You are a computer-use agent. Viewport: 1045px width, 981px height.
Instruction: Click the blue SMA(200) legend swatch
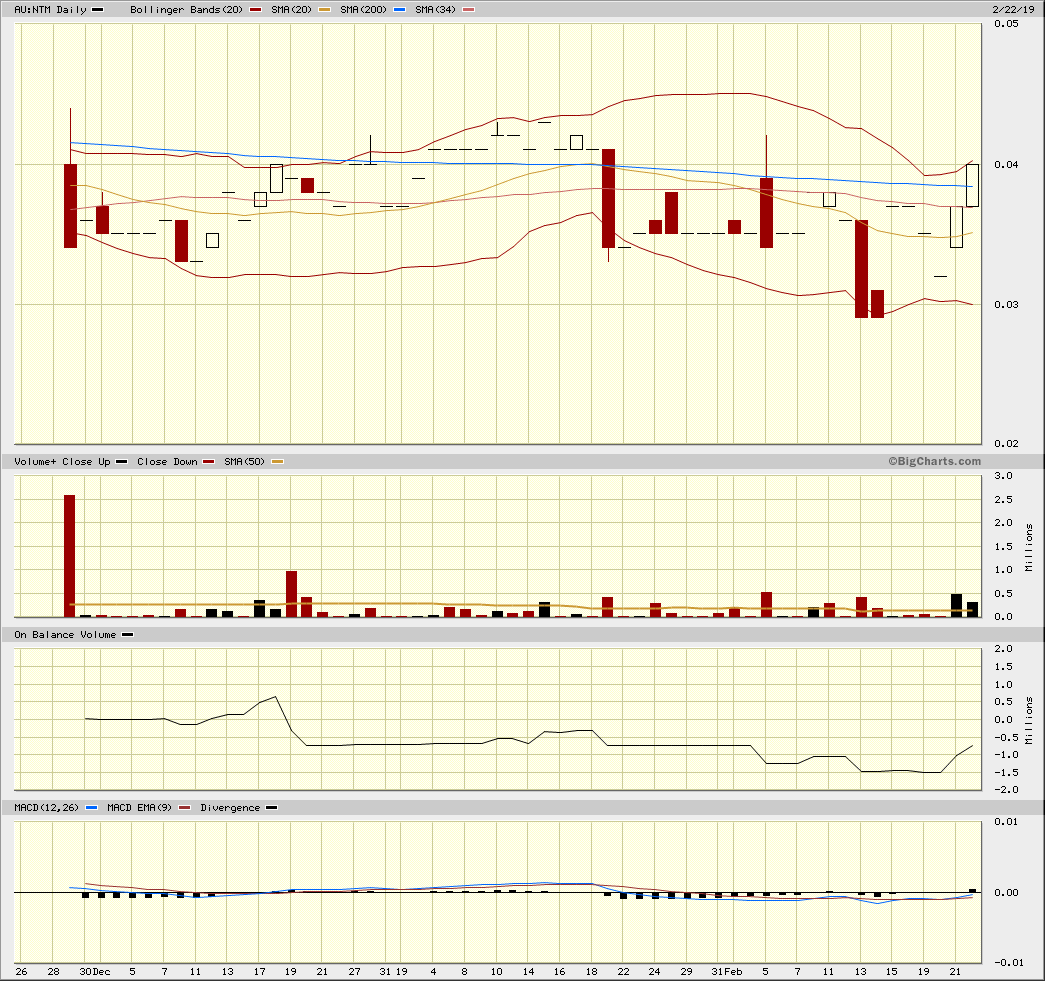[x=399, y=9]
